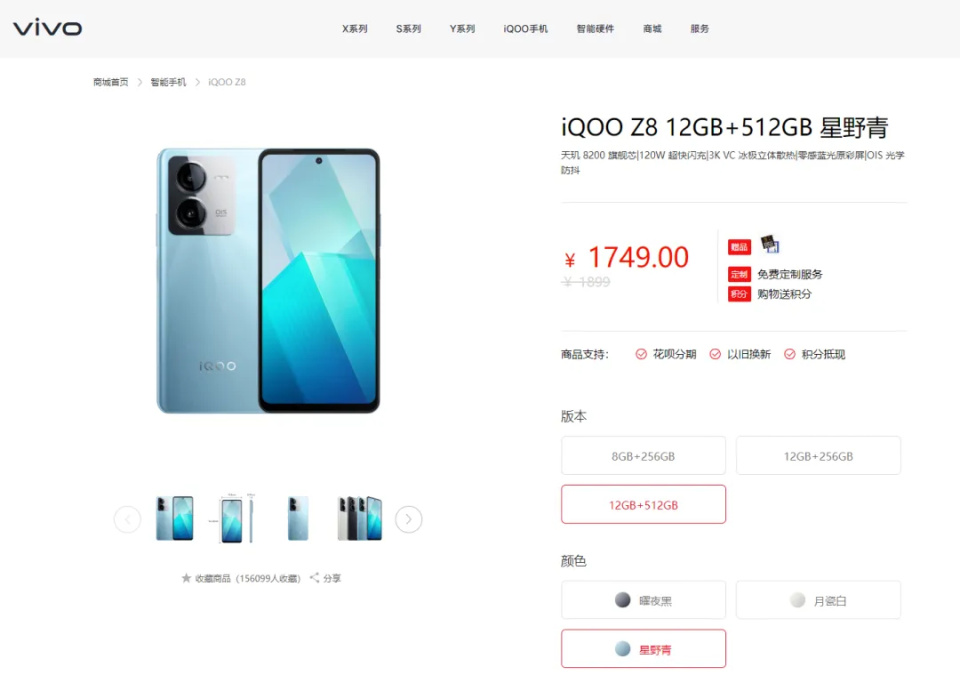
Task: Show next product thumbnails with right arrow
Action: pos(408,520)
